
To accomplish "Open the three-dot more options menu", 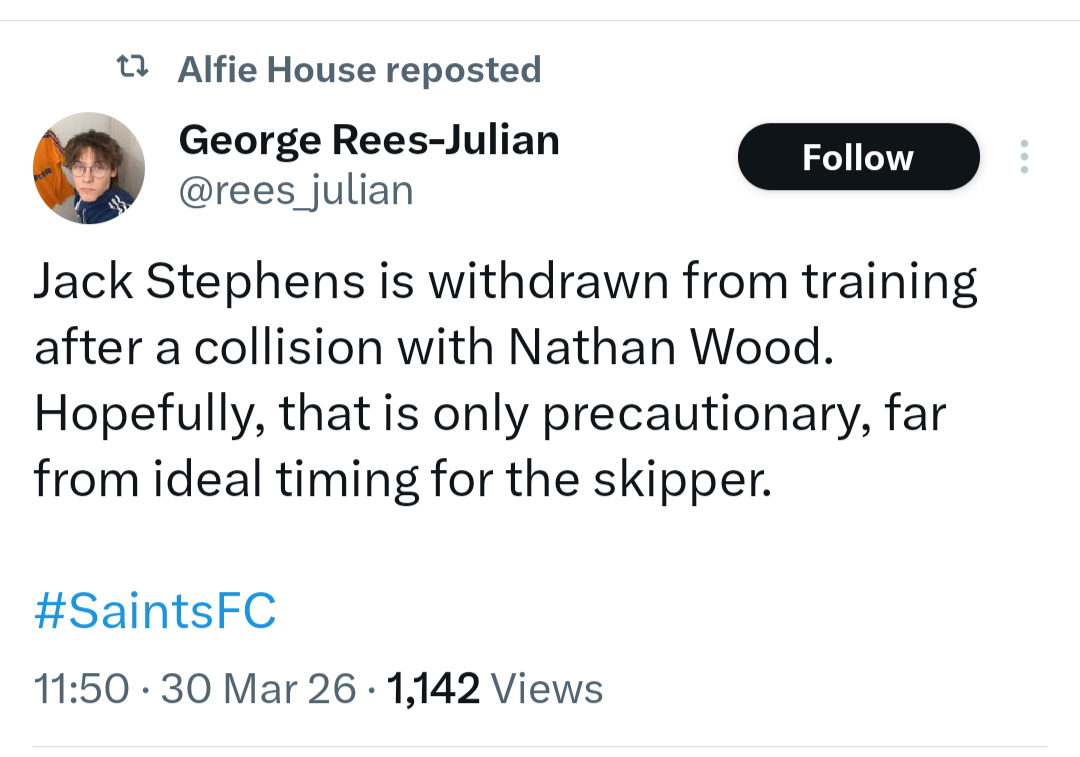I will (1023, 157).
